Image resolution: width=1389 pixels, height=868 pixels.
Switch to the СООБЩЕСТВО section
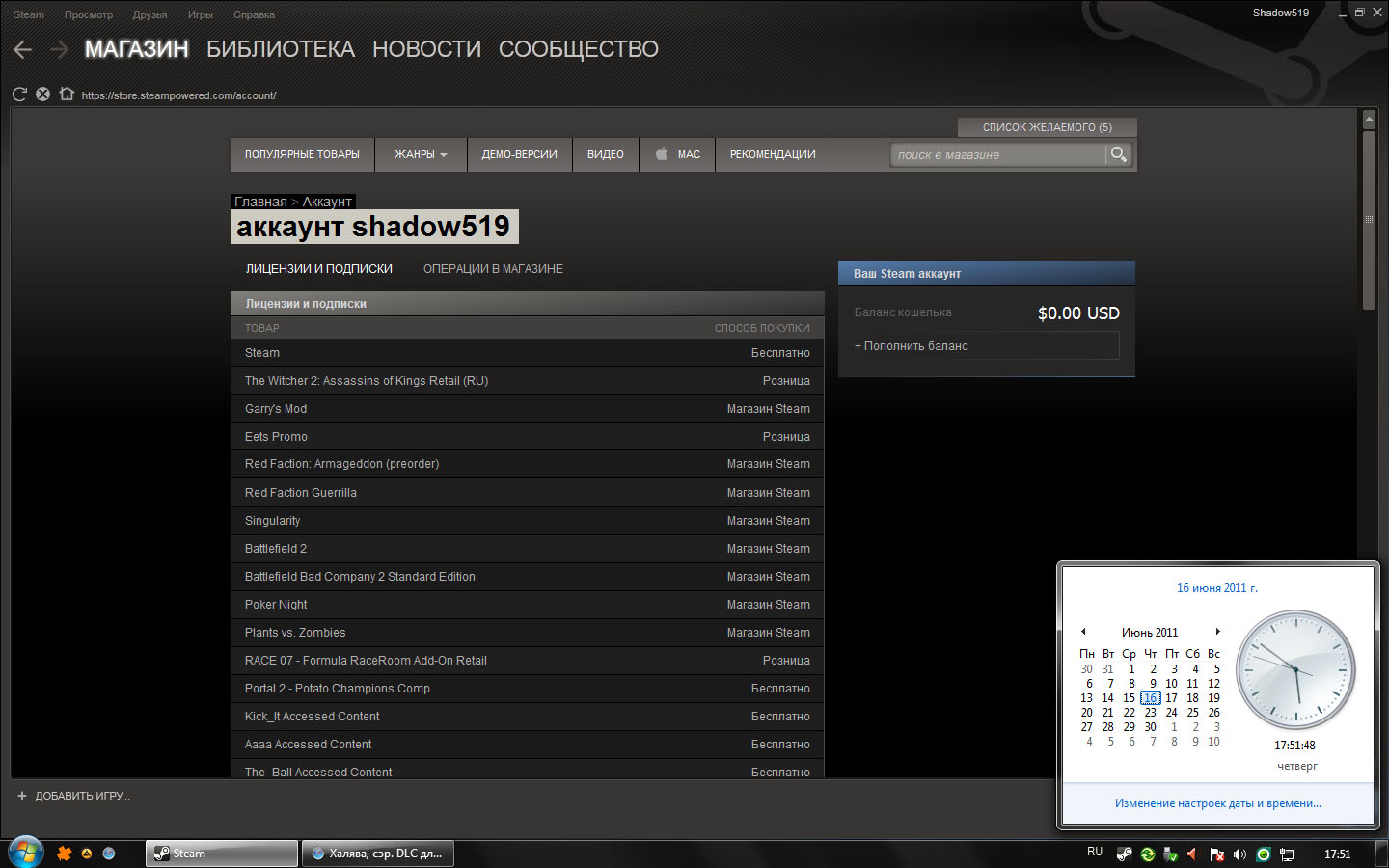tap(579, 49)
